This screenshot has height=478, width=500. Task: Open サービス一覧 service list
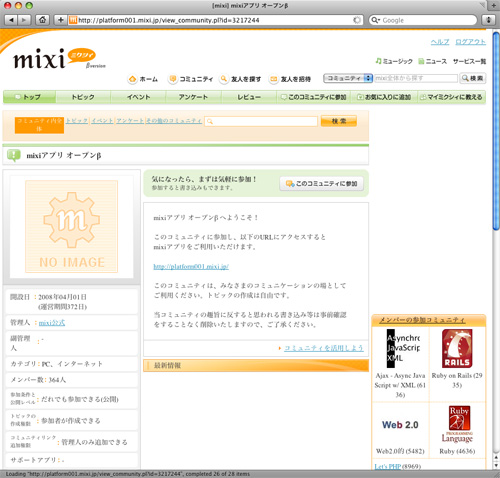point(469,61)
